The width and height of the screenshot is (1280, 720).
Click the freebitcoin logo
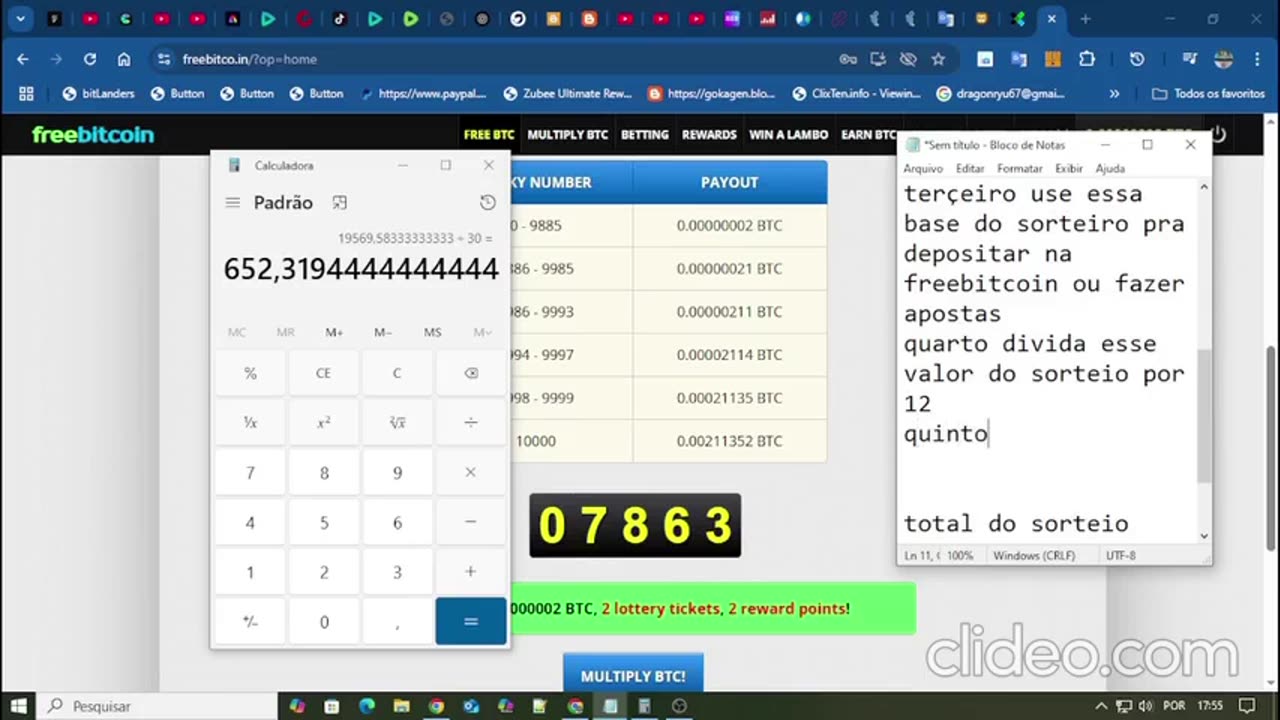tap(93, 135)
